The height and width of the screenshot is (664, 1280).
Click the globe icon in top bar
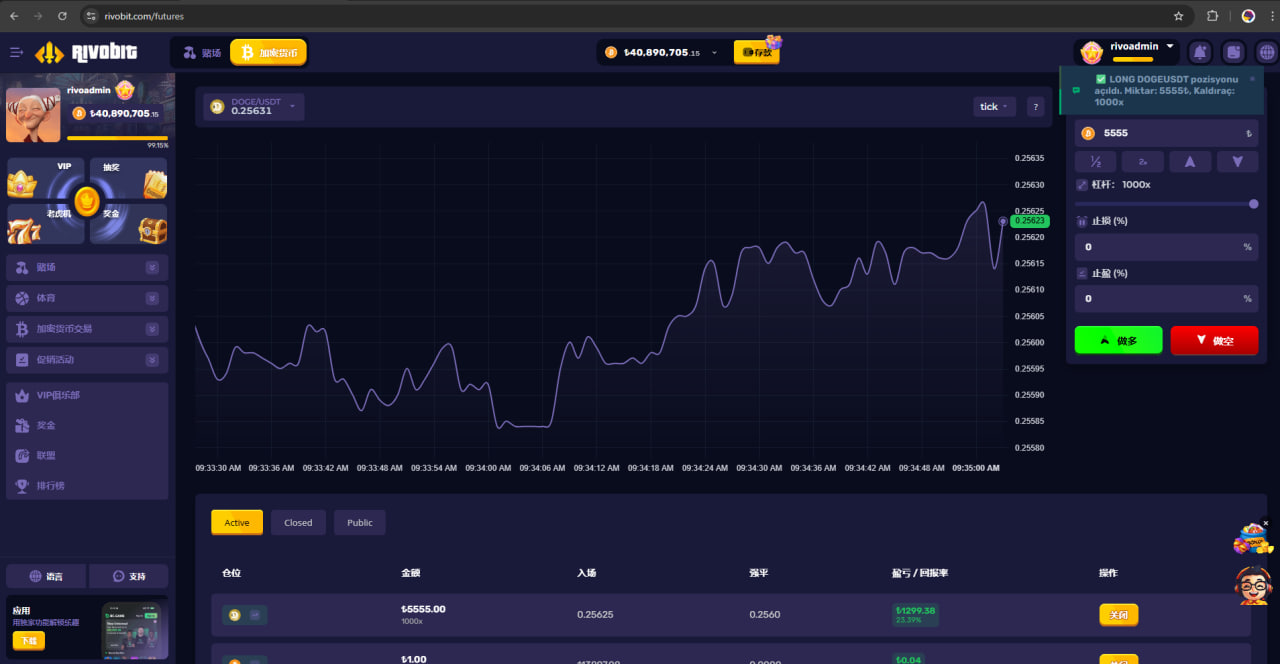click(1266, 52)
